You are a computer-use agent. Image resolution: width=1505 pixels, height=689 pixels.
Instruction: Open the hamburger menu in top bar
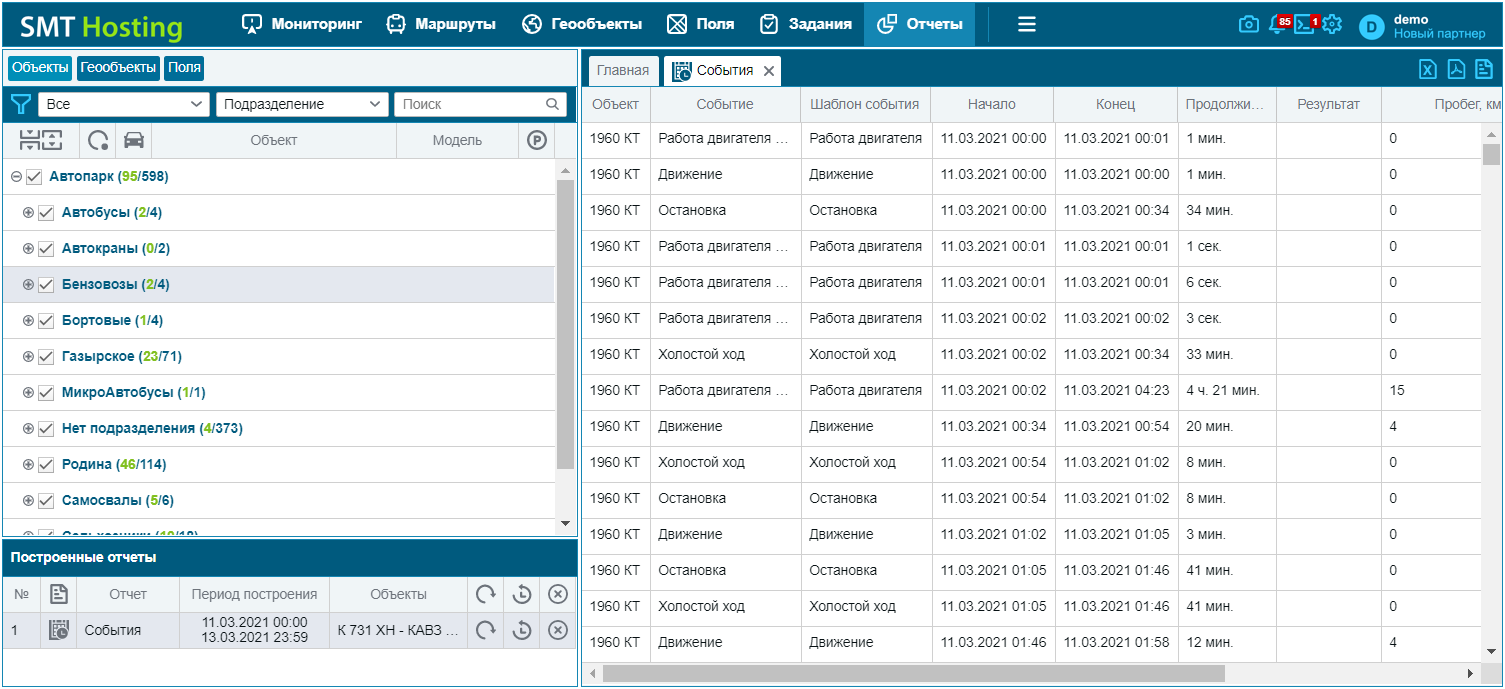(x=1026, y=24)
